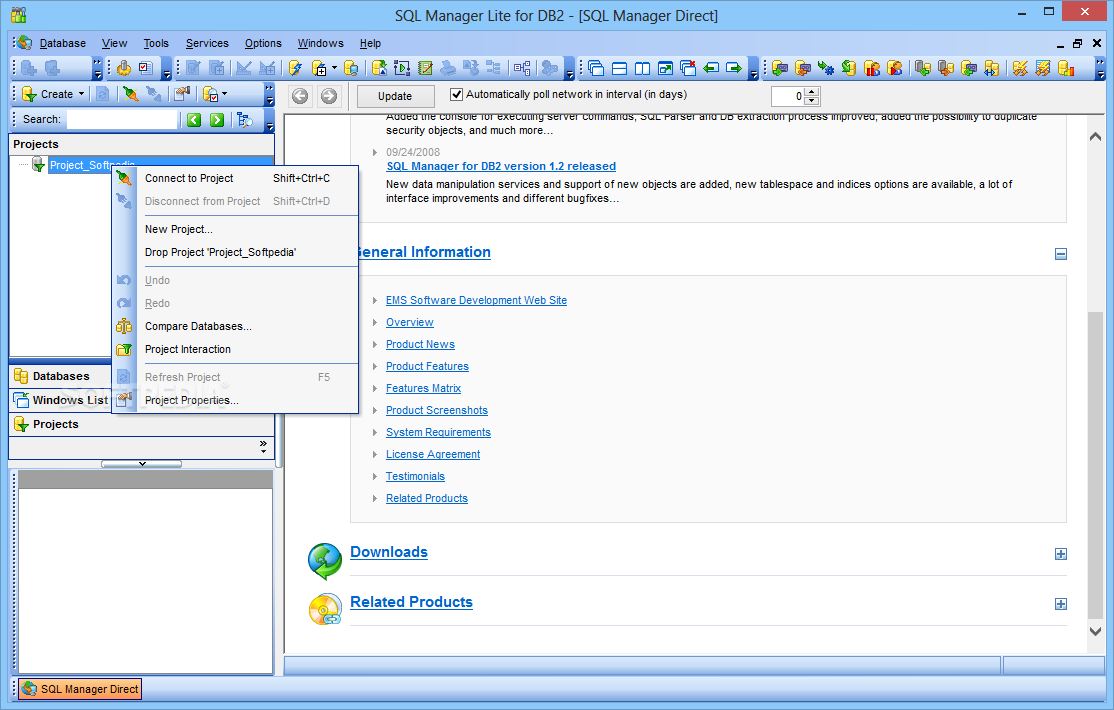
Task: Click the gold stamp toolbar icon
Action: pyautogui.click(x=124, y=68)
